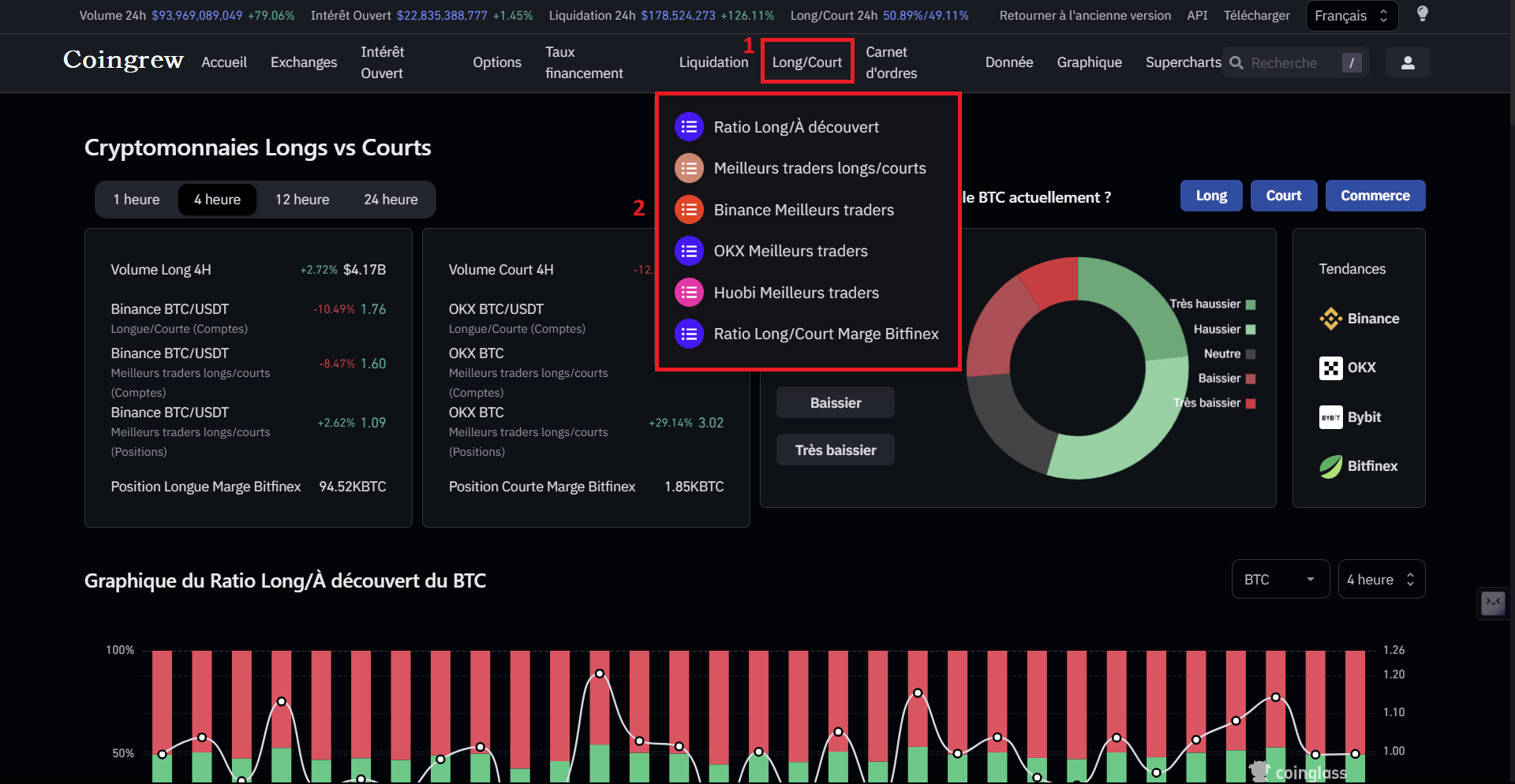Click the Ratio Long/À découvert list icon

689,126
